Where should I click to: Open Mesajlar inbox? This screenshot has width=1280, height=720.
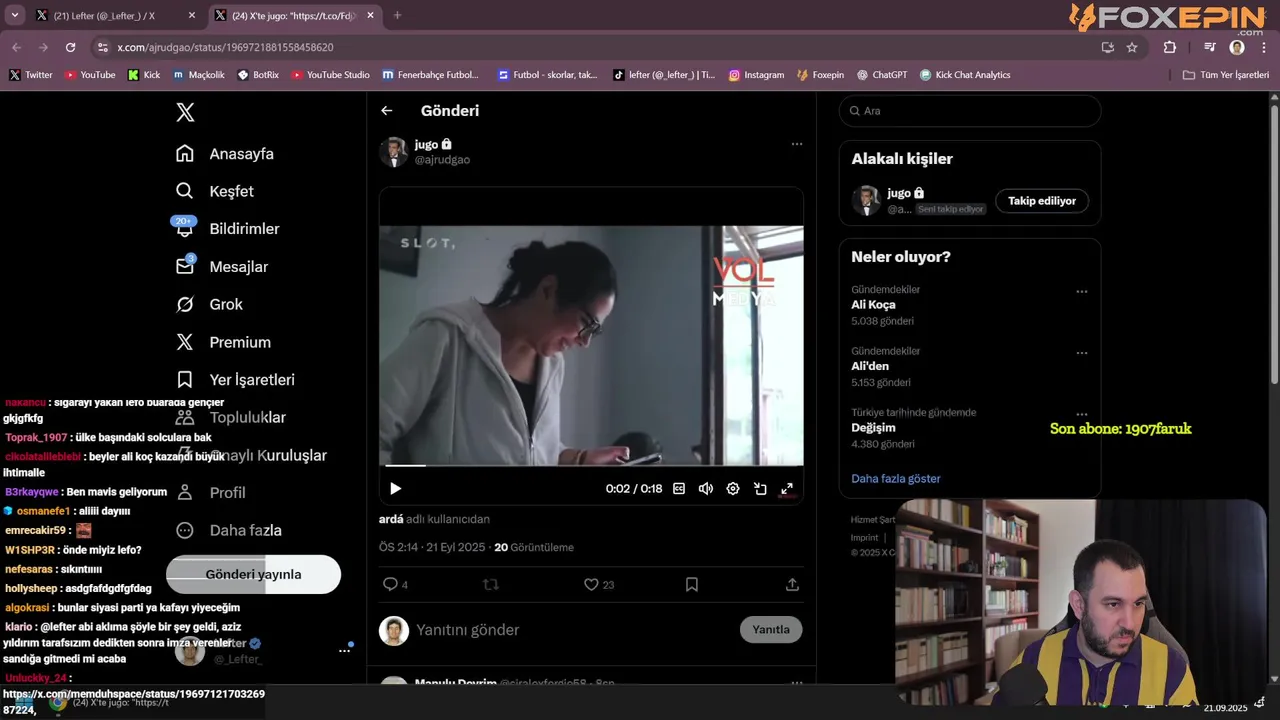[x=222, y=267]
